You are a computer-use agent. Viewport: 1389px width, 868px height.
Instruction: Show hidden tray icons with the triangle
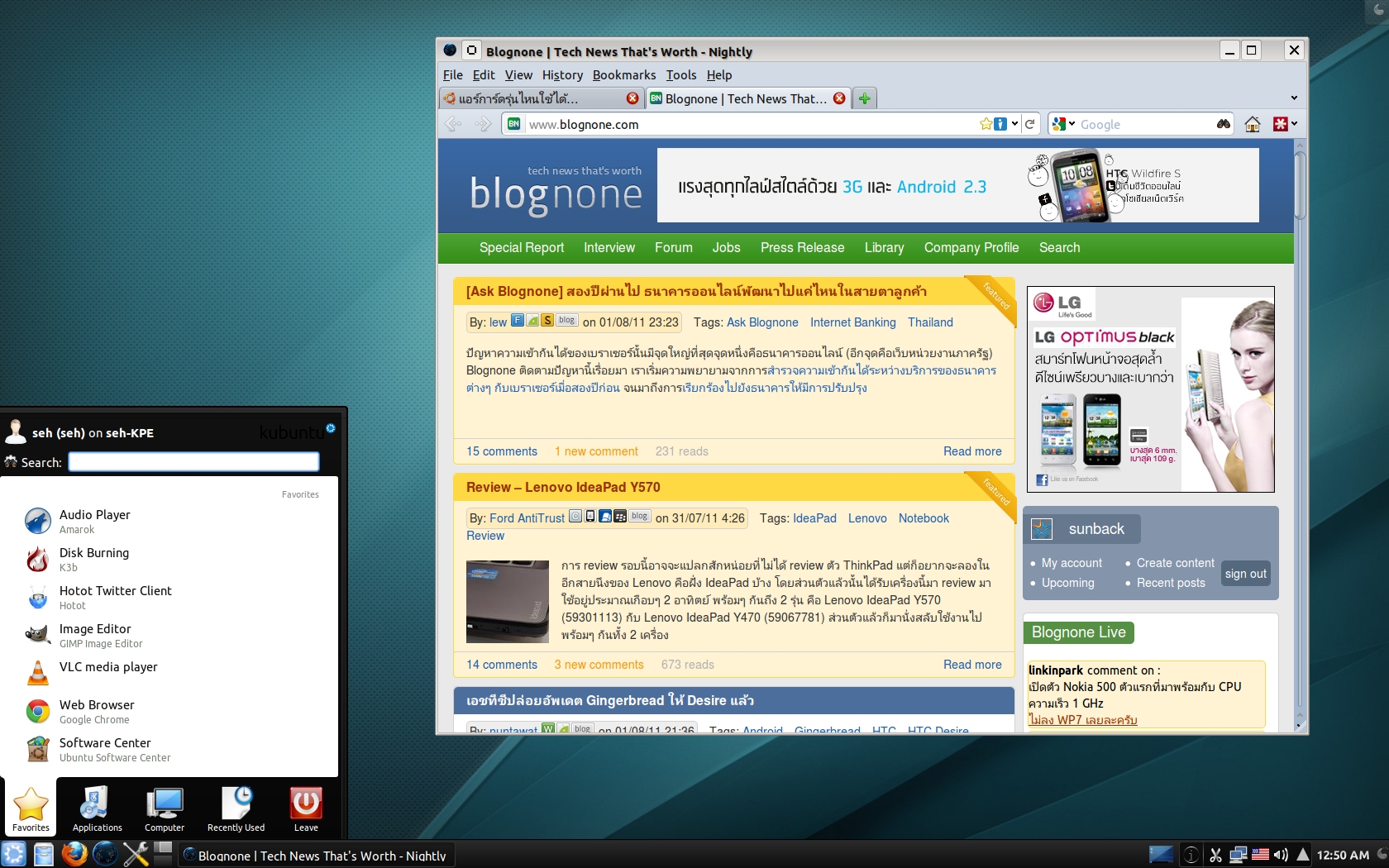coord(1303,855)
